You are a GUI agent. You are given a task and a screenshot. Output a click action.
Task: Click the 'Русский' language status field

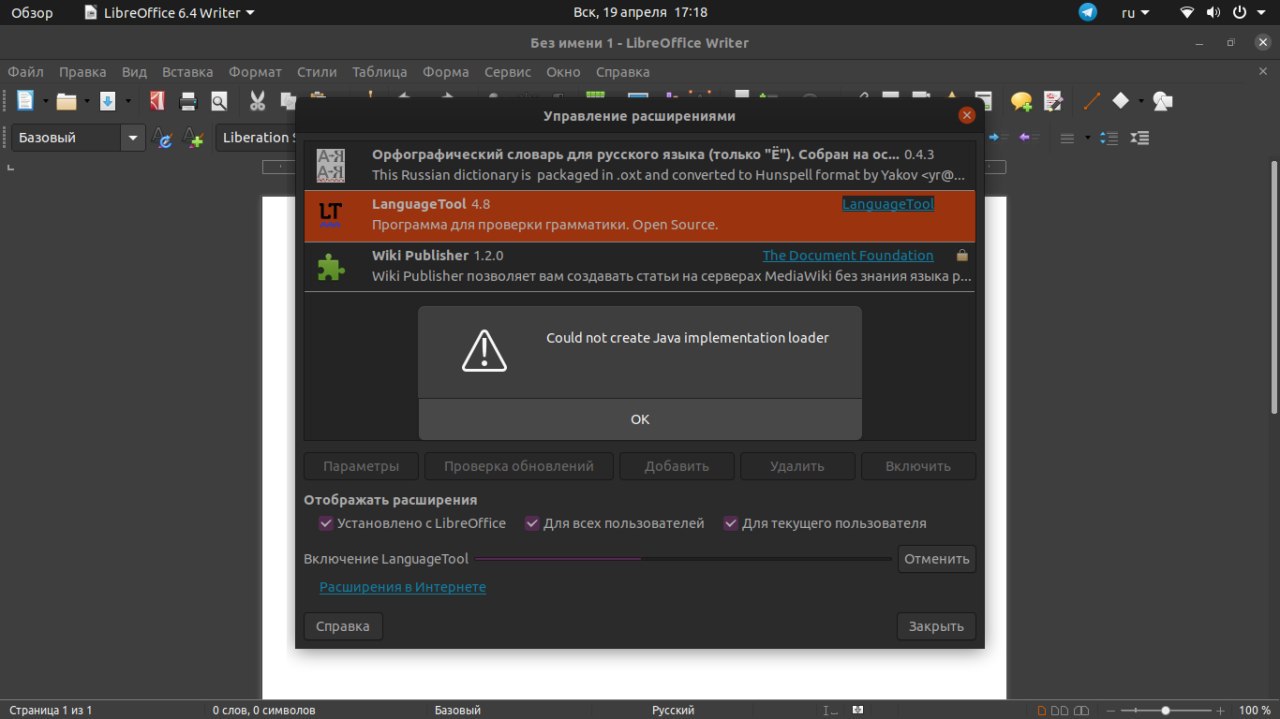point(673,710)
